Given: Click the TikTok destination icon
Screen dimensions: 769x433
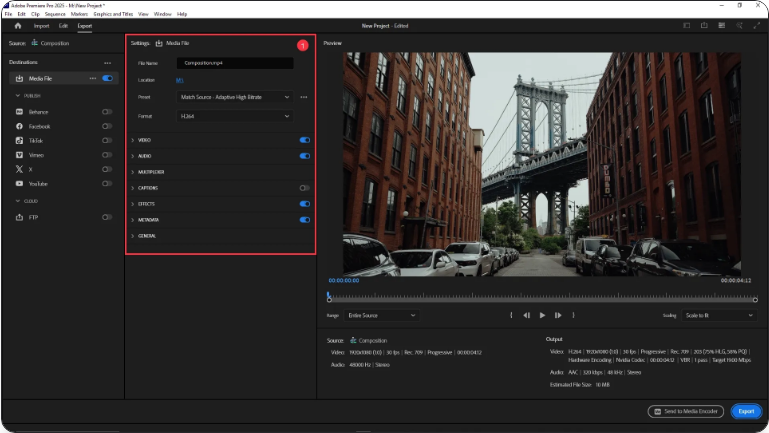Looking at the screenshot, I should 20,141.
